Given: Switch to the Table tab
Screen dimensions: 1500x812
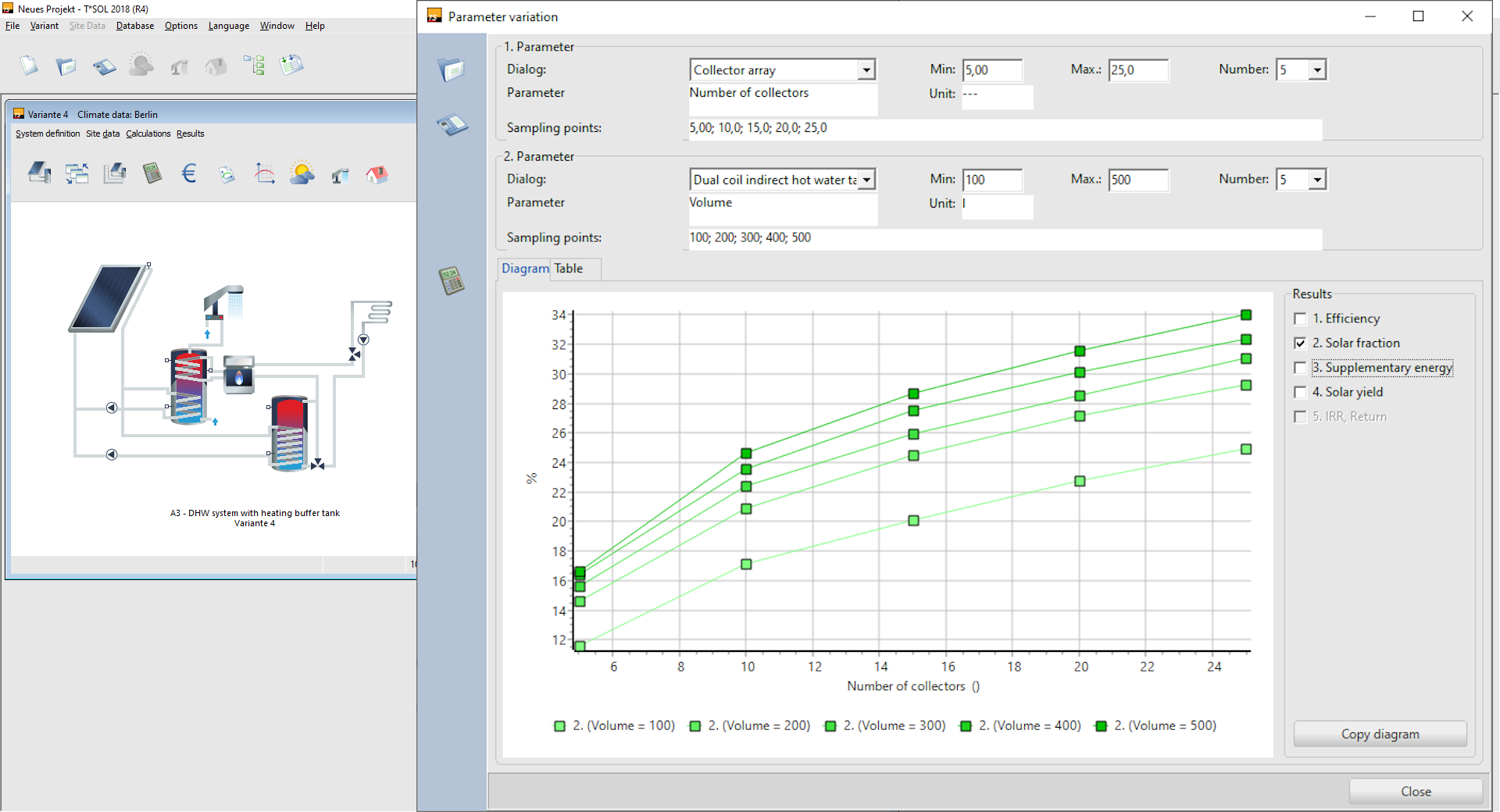Looking at the screenshot, I should pyautogui.click(x=569, y=269).
